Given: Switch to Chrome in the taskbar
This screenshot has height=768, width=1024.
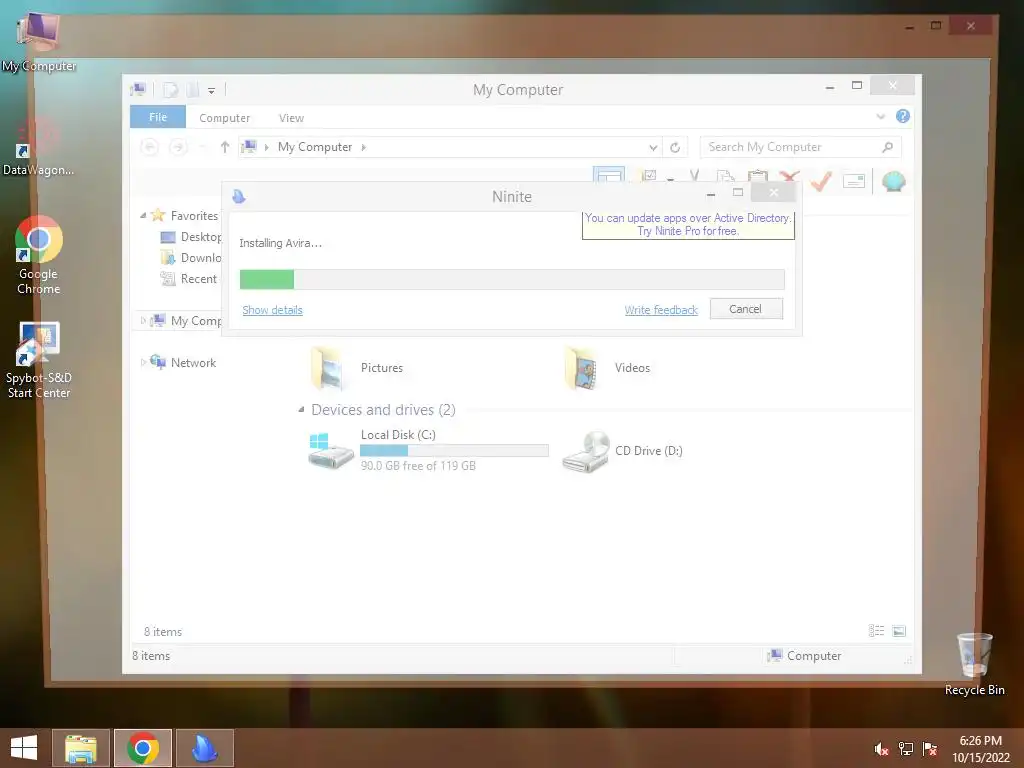Looking at the screenshot, I should click(x=143, y=748).
